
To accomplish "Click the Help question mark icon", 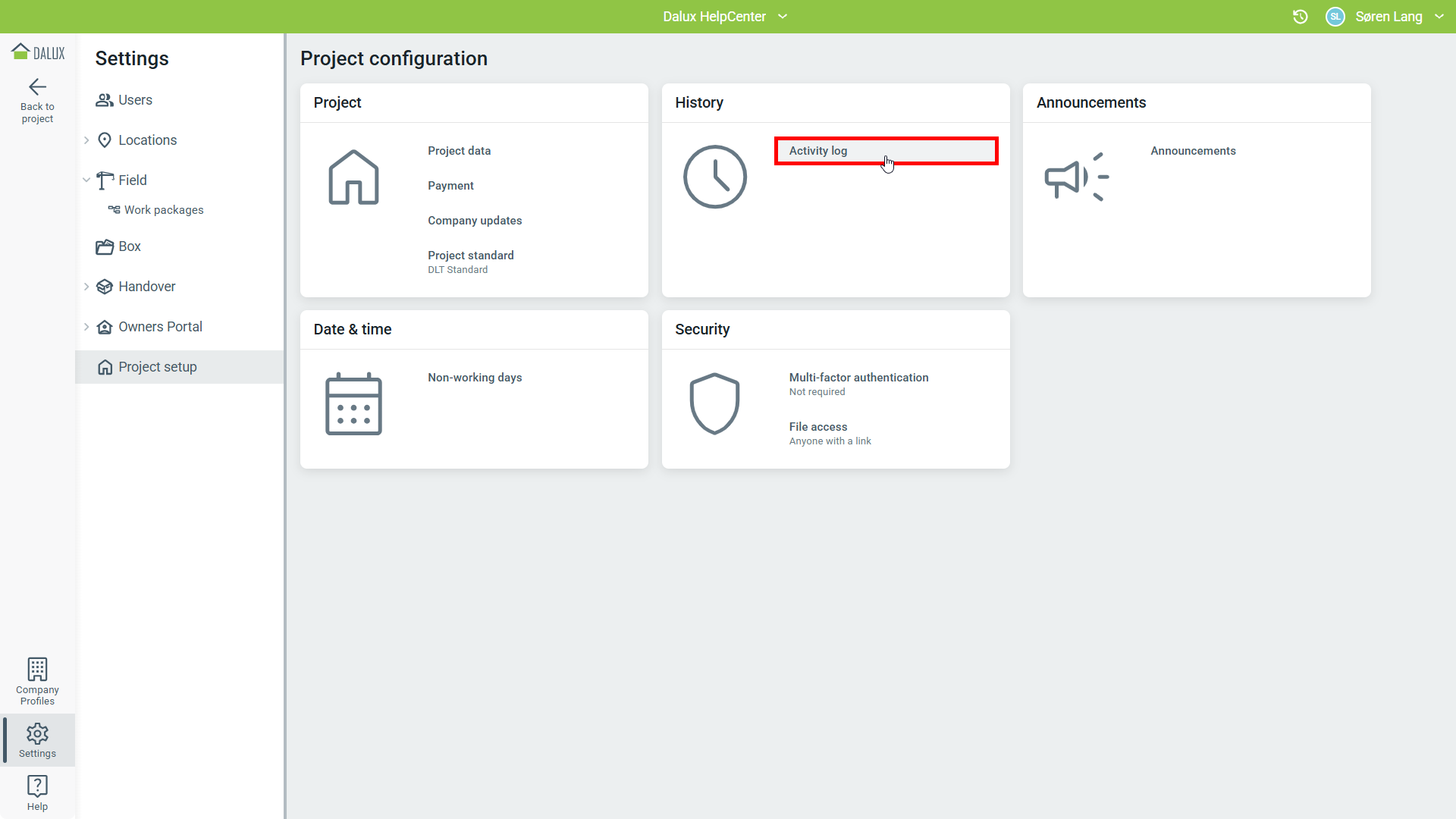I will 37,786.
